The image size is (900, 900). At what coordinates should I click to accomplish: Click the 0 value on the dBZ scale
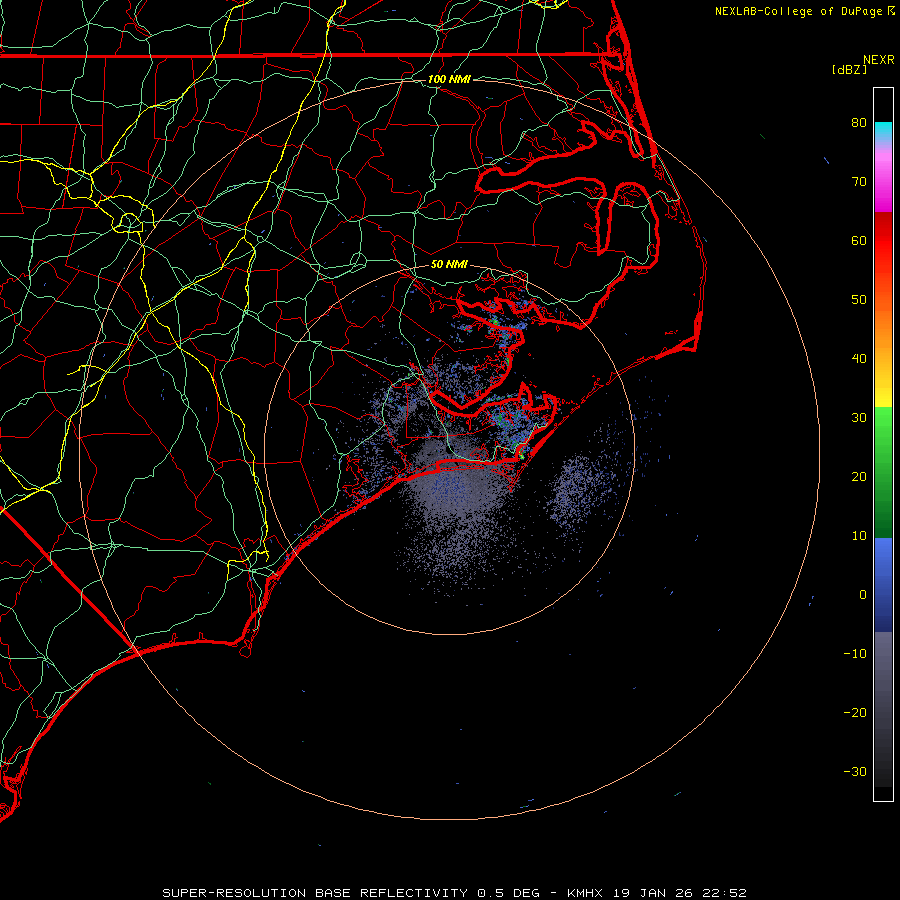click(x=863, y=595)
